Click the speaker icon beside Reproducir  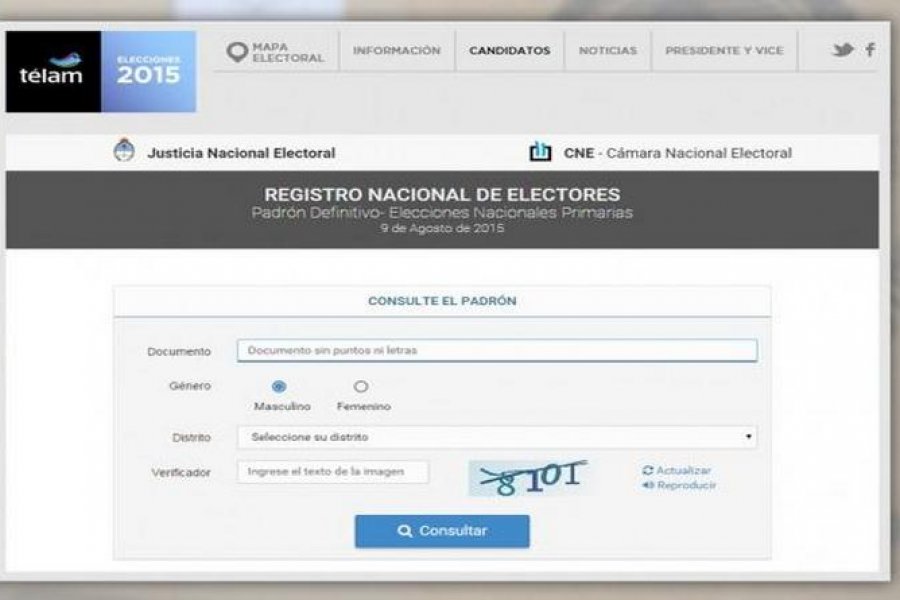point(648,486)
